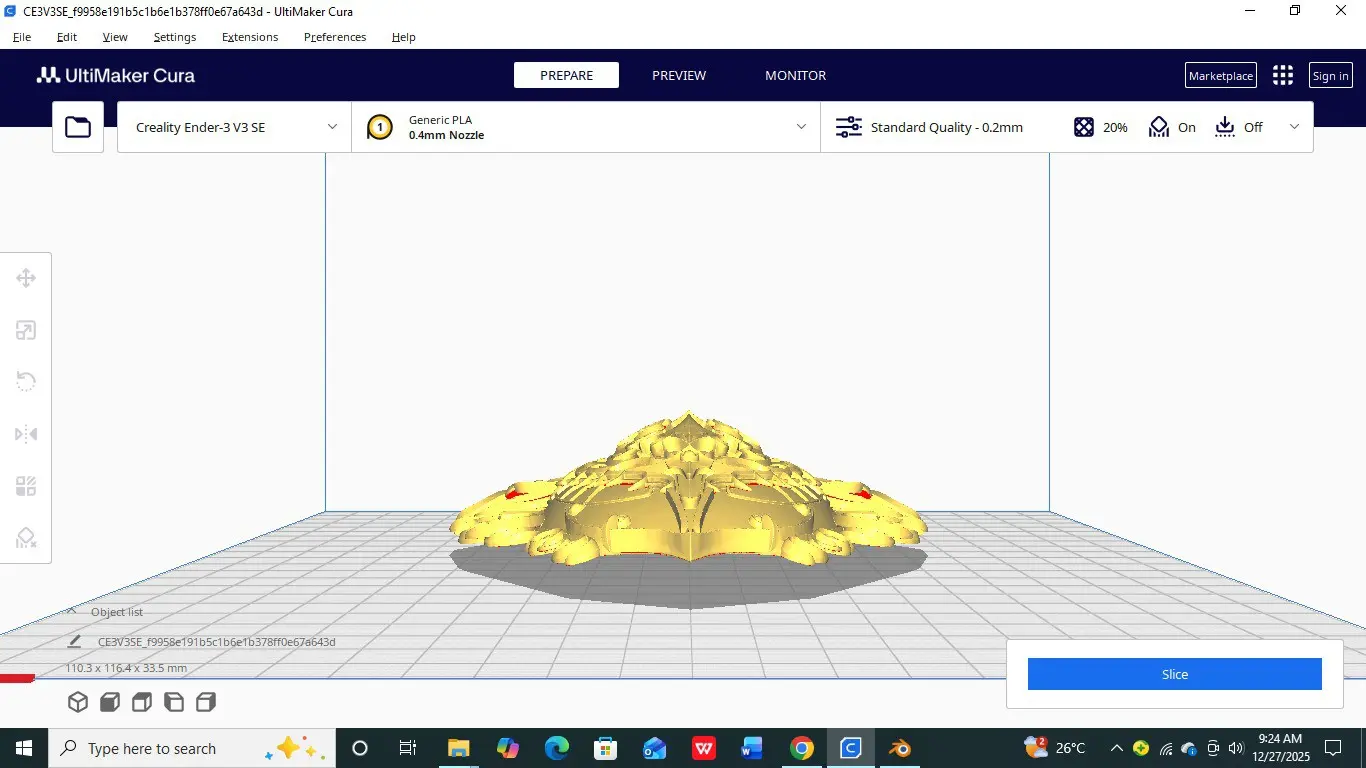The height and width of the screenshot is (768, 1366).
Task: Select the Move tool
Action: 26,278
